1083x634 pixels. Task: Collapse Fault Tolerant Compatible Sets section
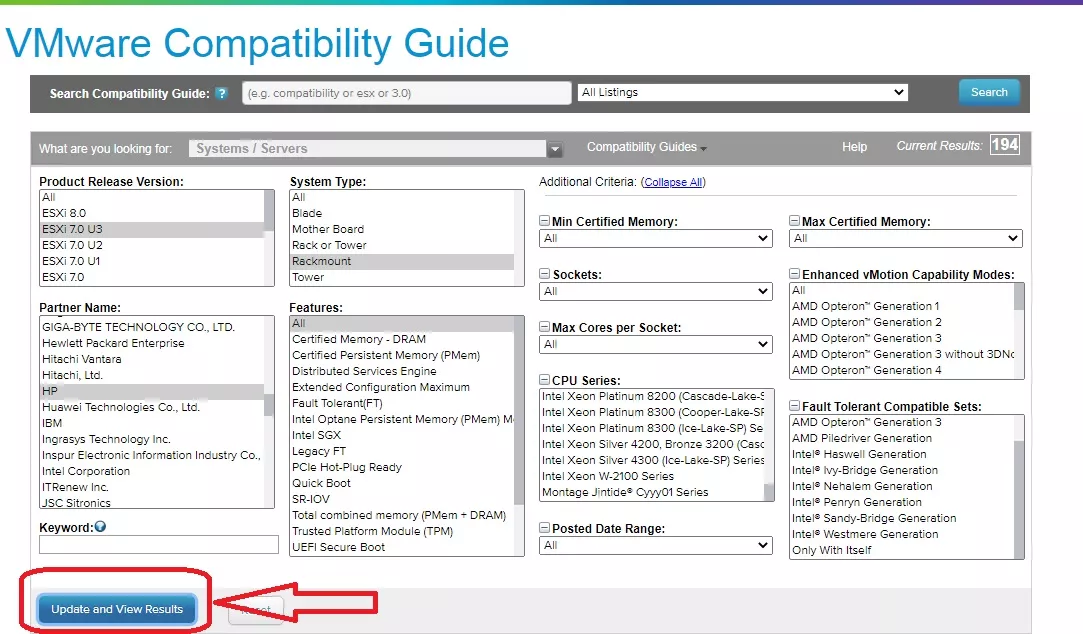[x=794, y=406]
